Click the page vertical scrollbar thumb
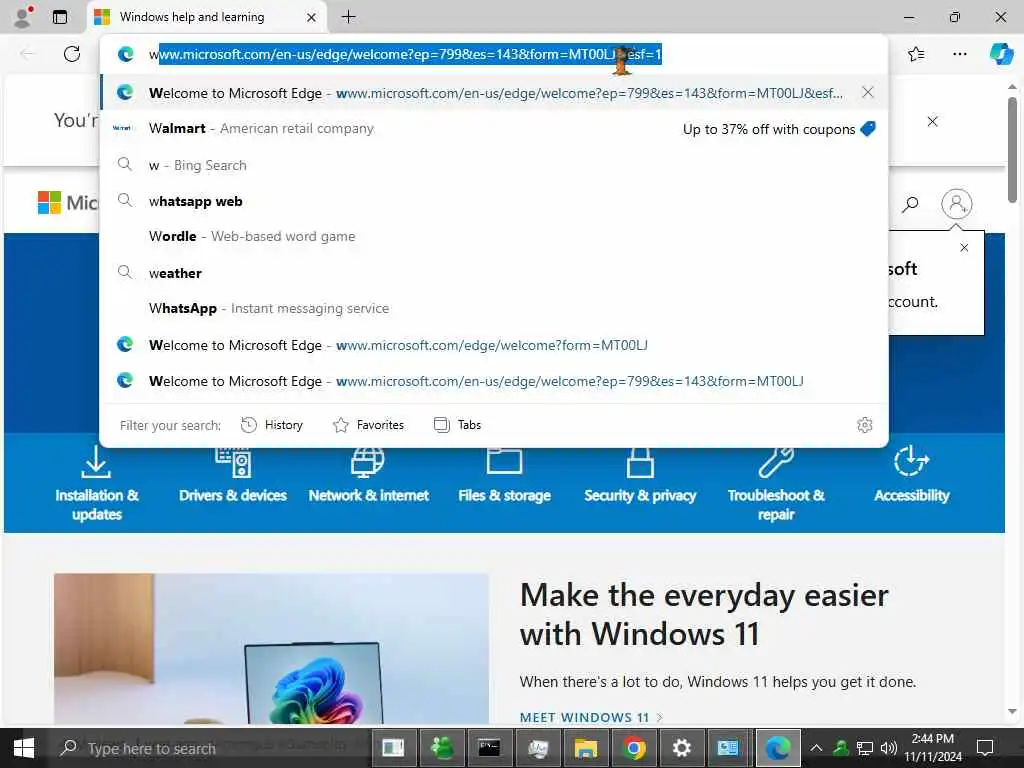Viewport: 1024px width, 768px height. pos(1012,149)
